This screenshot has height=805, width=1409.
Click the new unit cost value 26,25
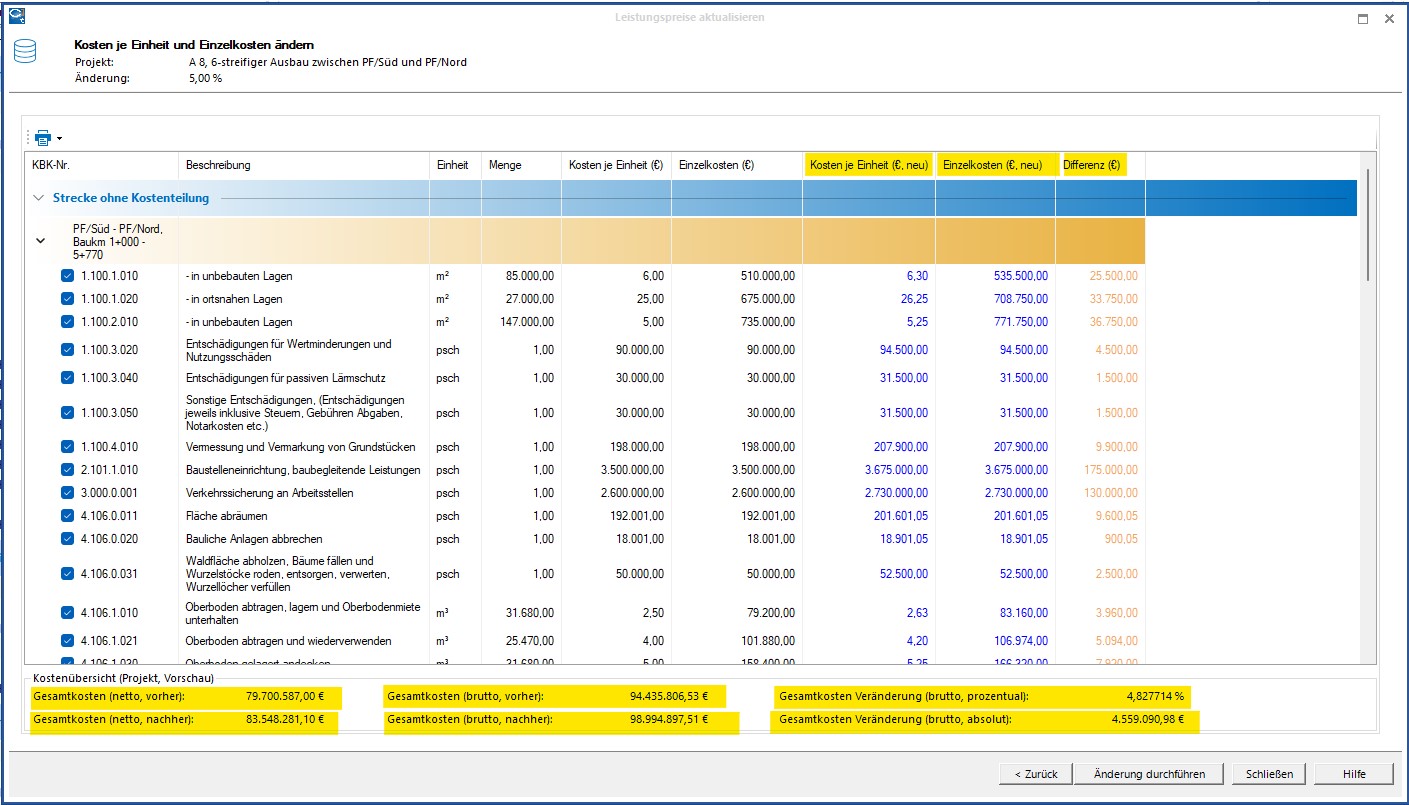click(x=912, y=299)
